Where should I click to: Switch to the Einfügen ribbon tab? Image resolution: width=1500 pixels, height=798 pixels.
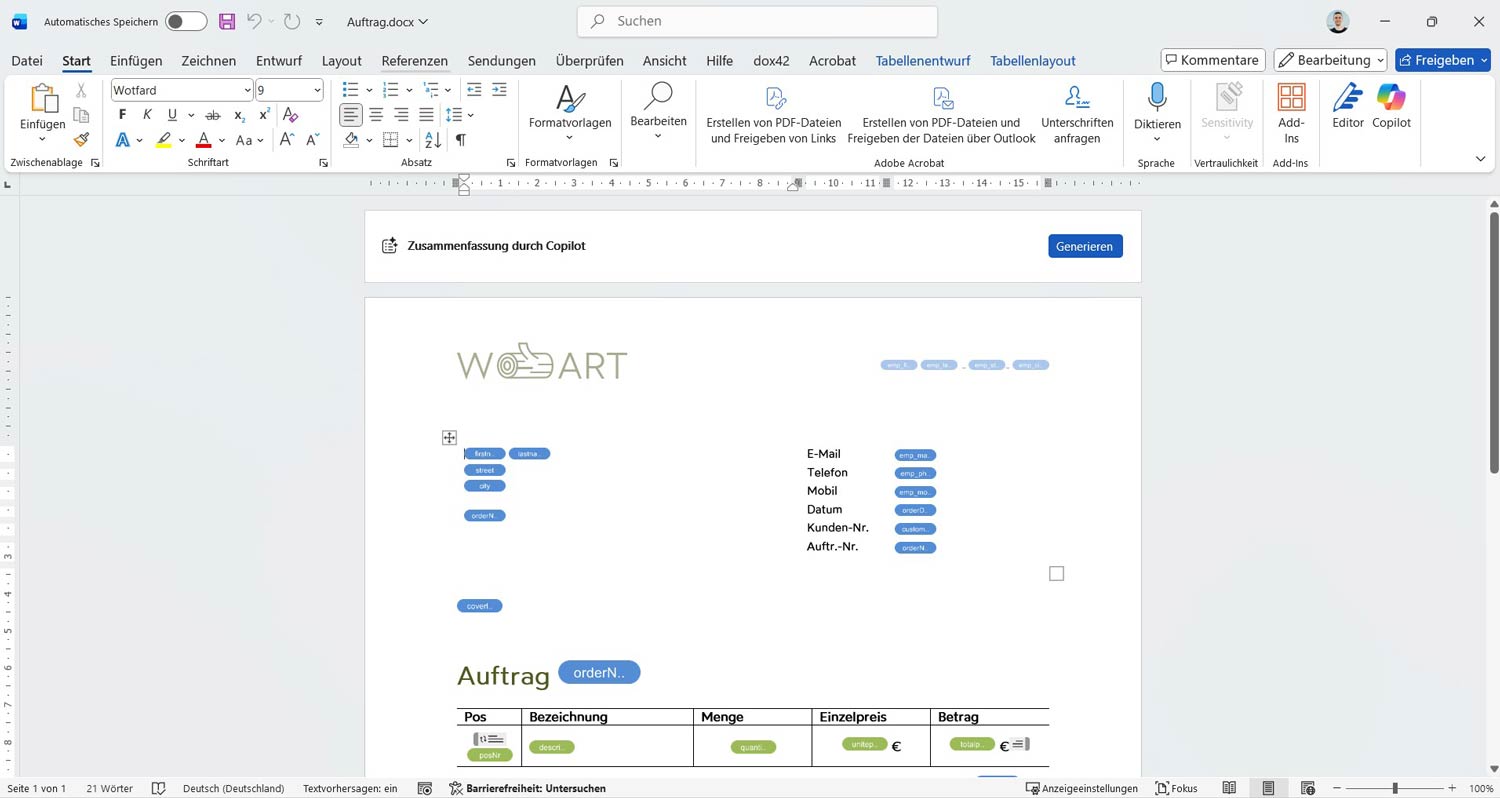coord(136,61)
